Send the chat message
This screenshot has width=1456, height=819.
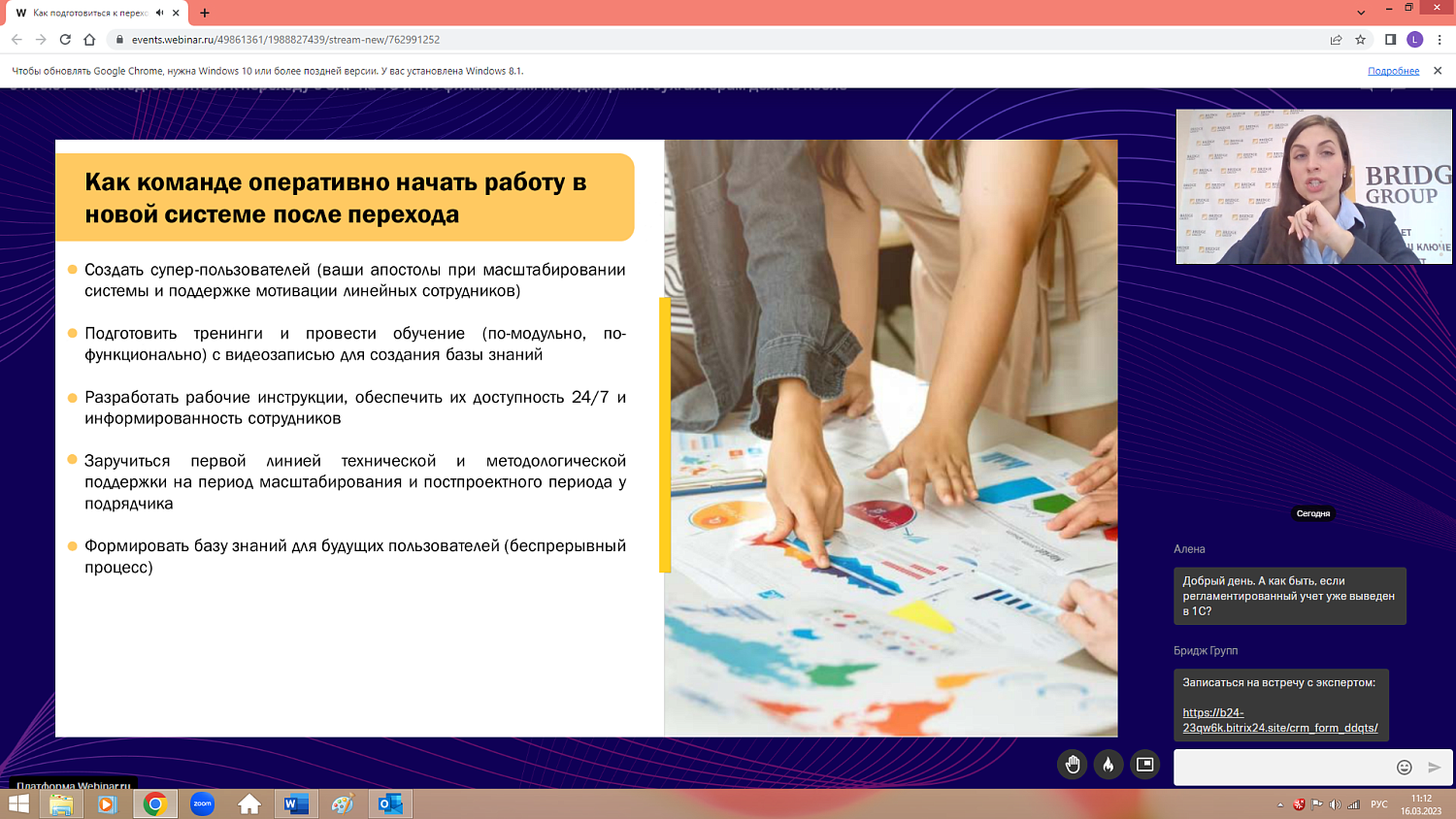coord(1435,767)
